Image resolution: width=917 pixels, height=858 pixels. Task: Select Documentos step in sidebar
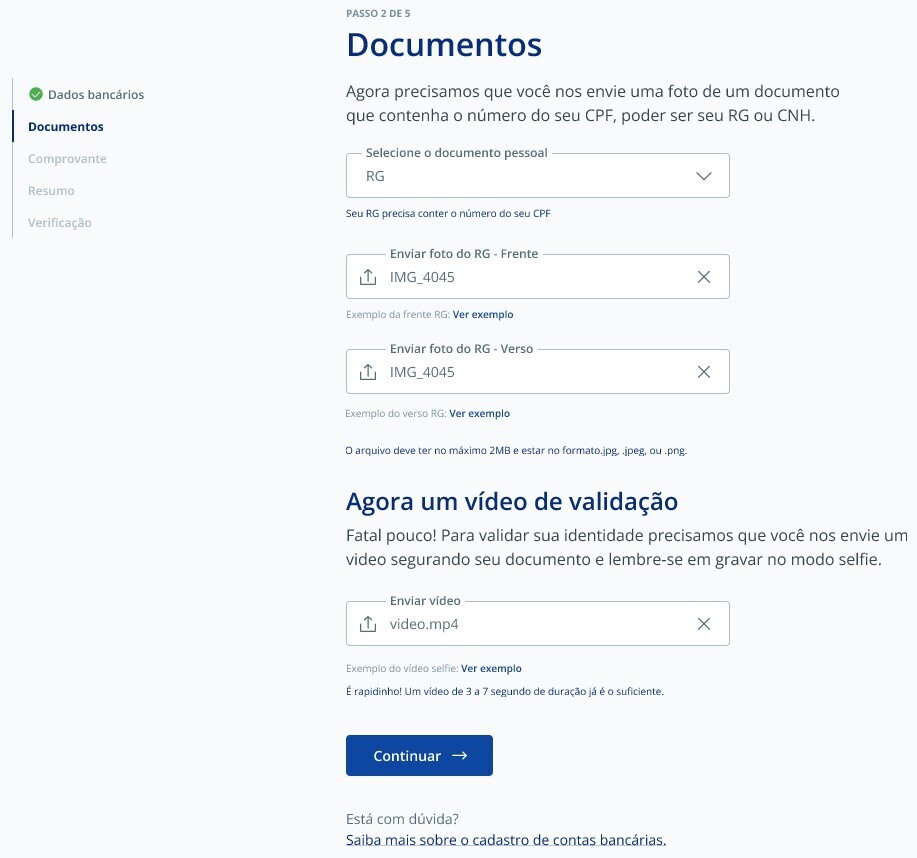tap(66, 127)
